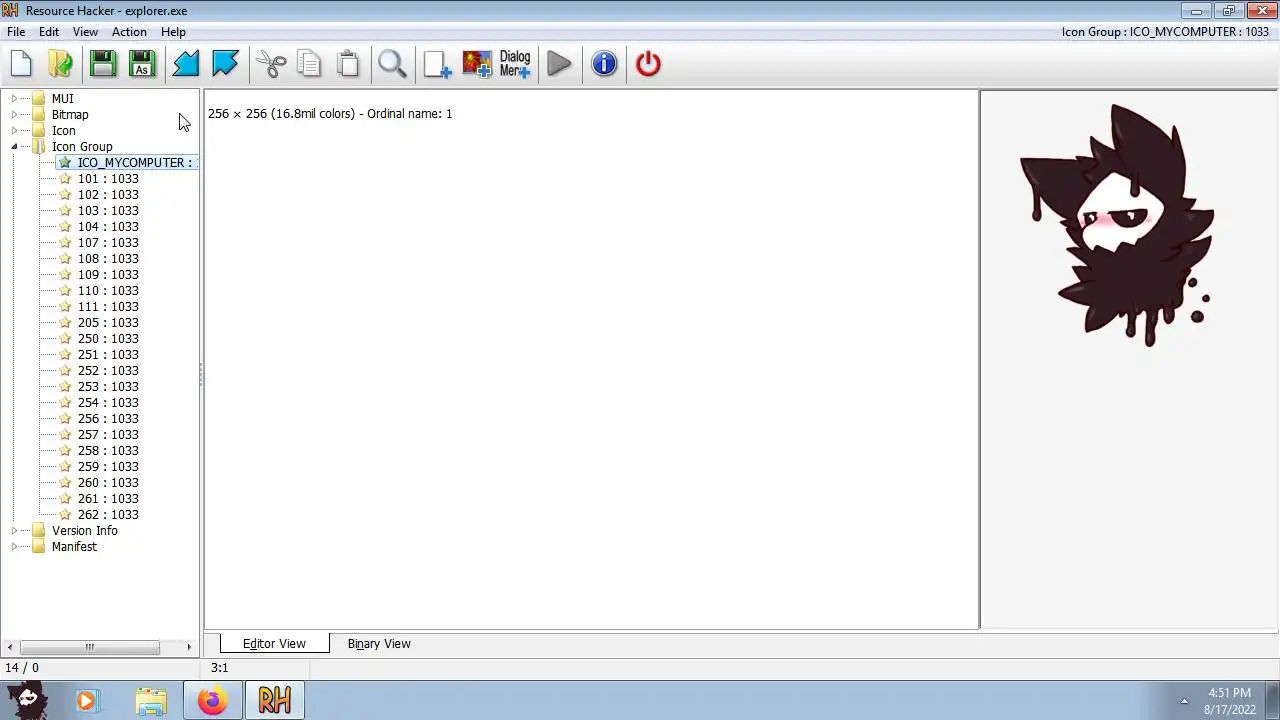The width and height of the screenshot is (1280, 720).
Task: Select tree item 260 : 1033
Action: (108, 482)
